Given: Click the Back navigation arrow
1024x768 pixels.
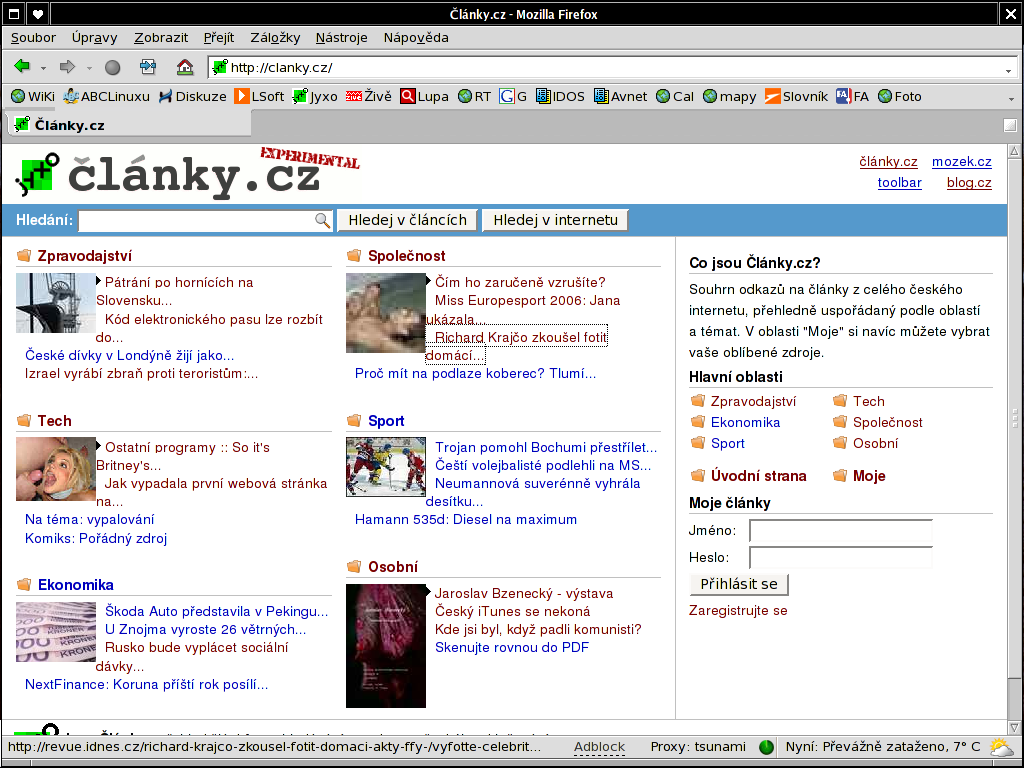Looking at the screenshot, I should click(22, 66).
